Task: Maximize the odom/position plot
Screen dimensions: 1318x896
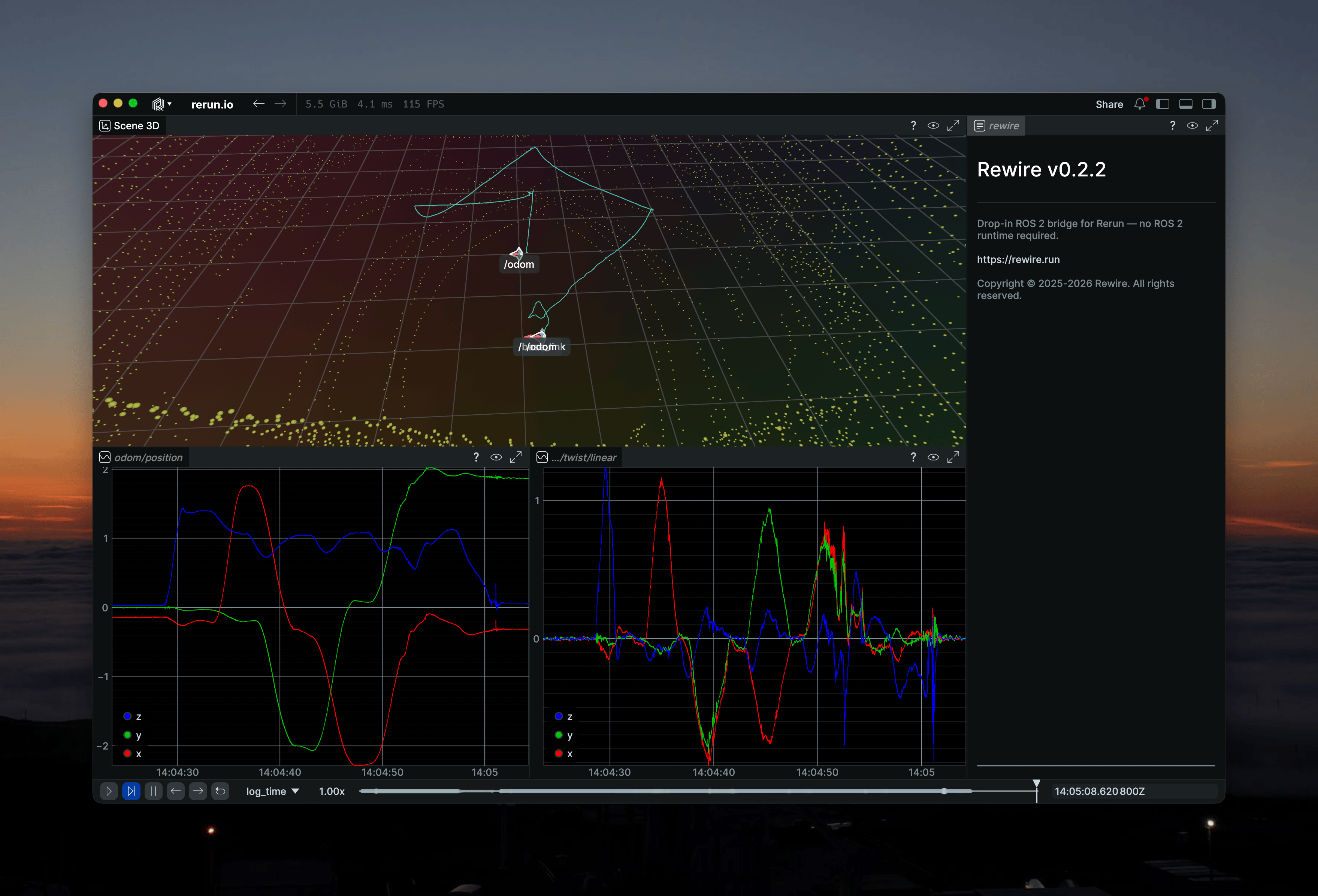Action: [516, 458]
